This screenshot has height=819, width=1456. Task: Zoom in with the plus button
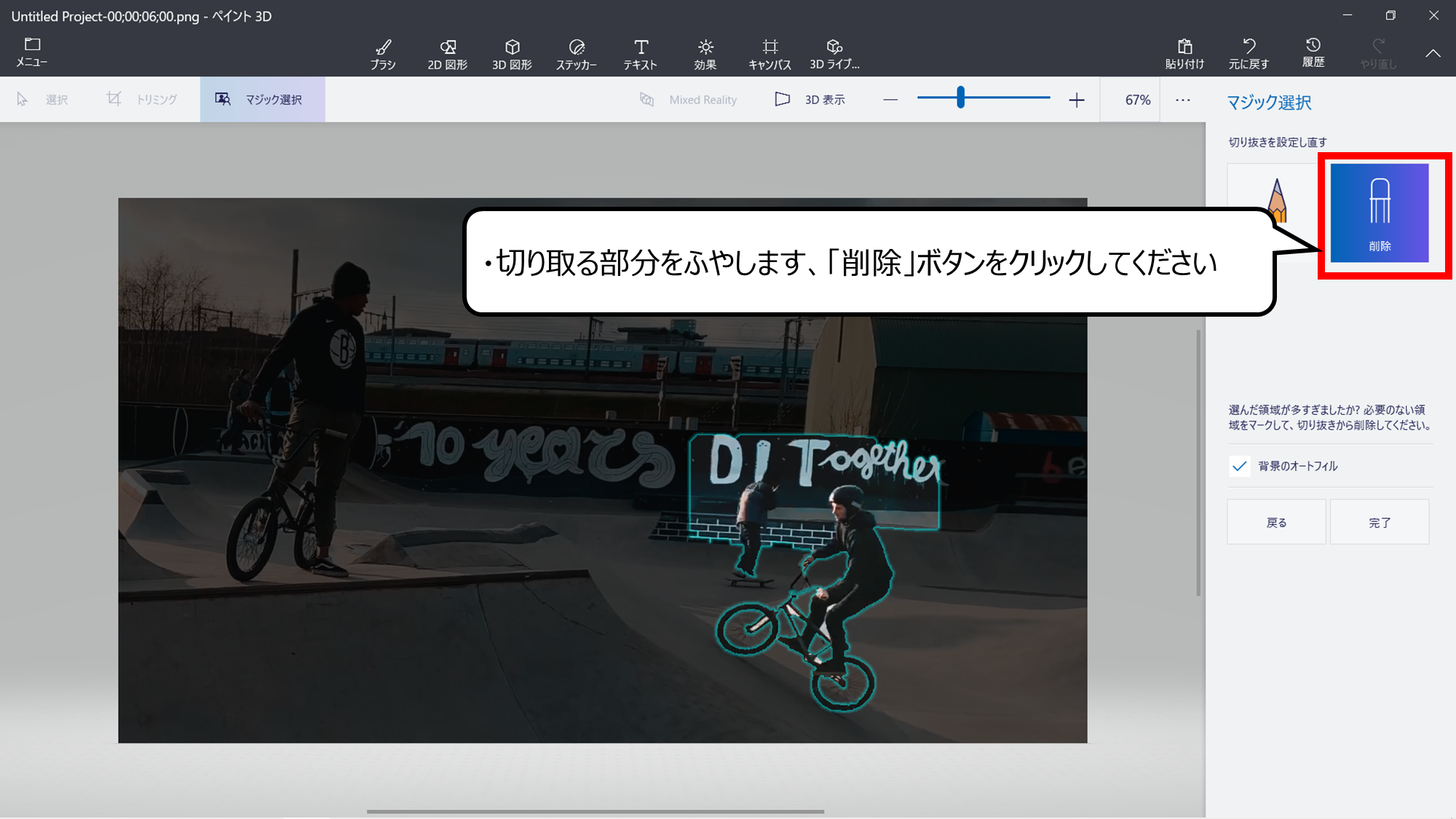click(1077, 100)
